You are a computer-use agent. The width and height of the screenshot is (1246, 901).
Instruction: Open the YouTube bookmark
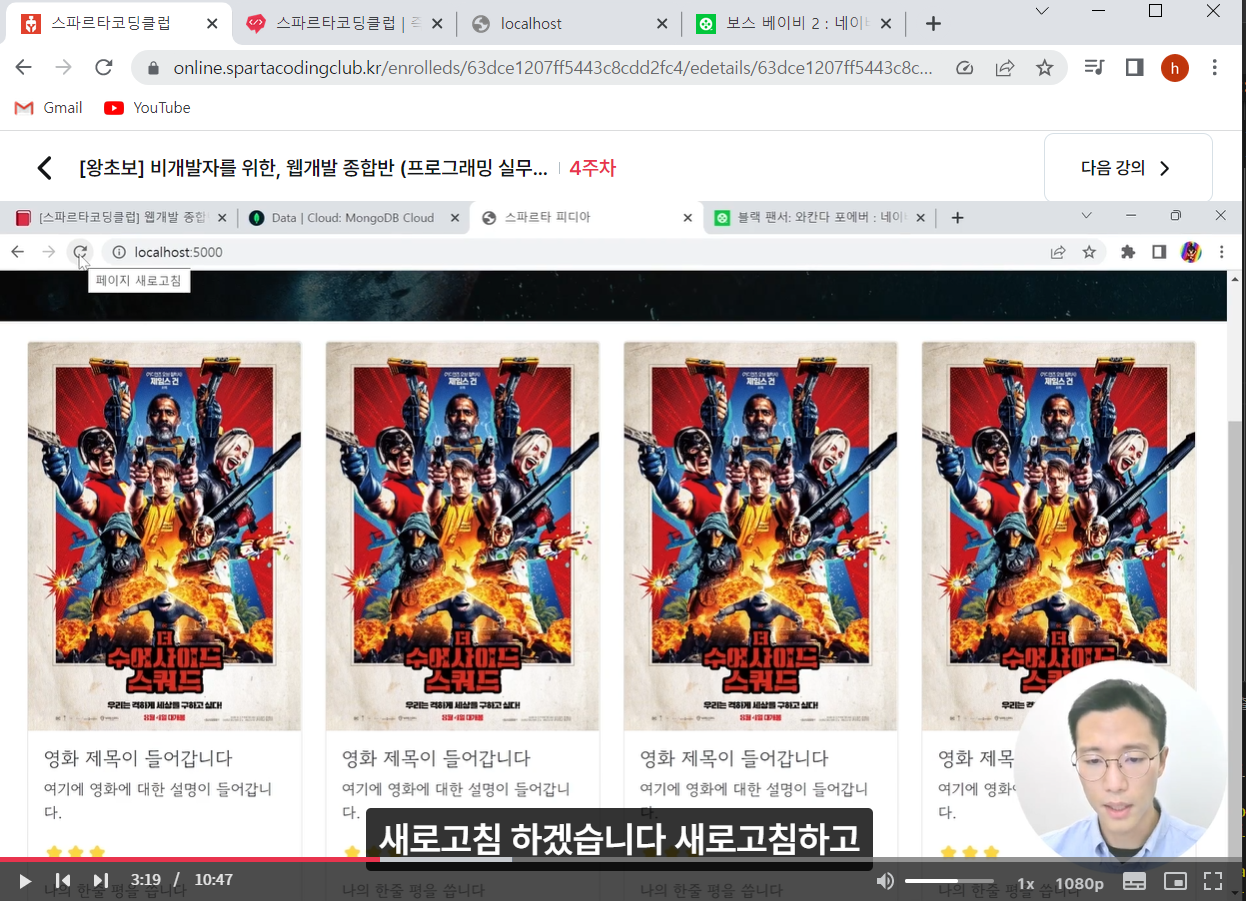pyautogui.click(x=147, y=108)
